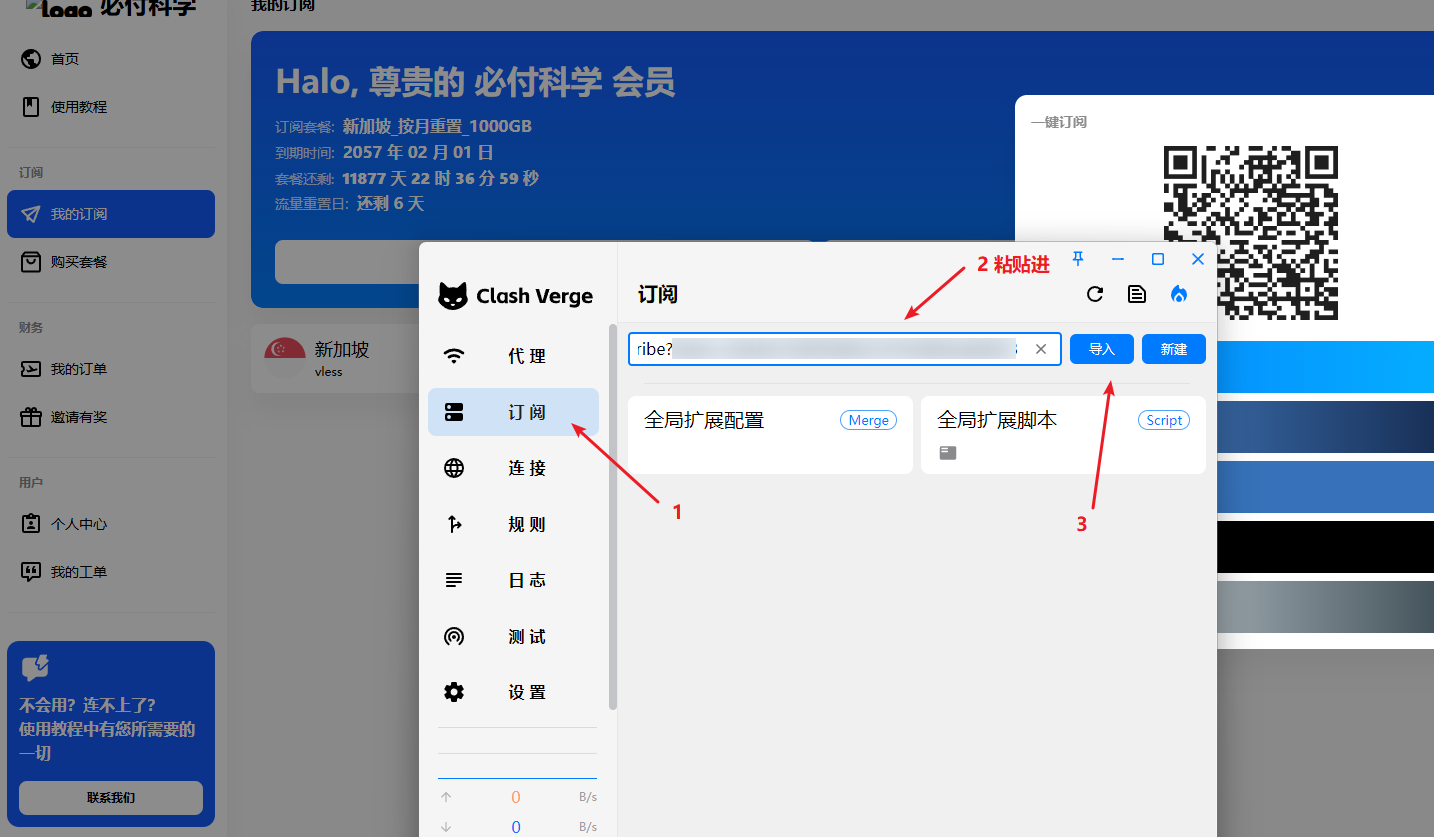Viewport: 1434px width, 837px height.
Task: Click the download speed indicator in Clash Verge
Action: click(517, 827)
